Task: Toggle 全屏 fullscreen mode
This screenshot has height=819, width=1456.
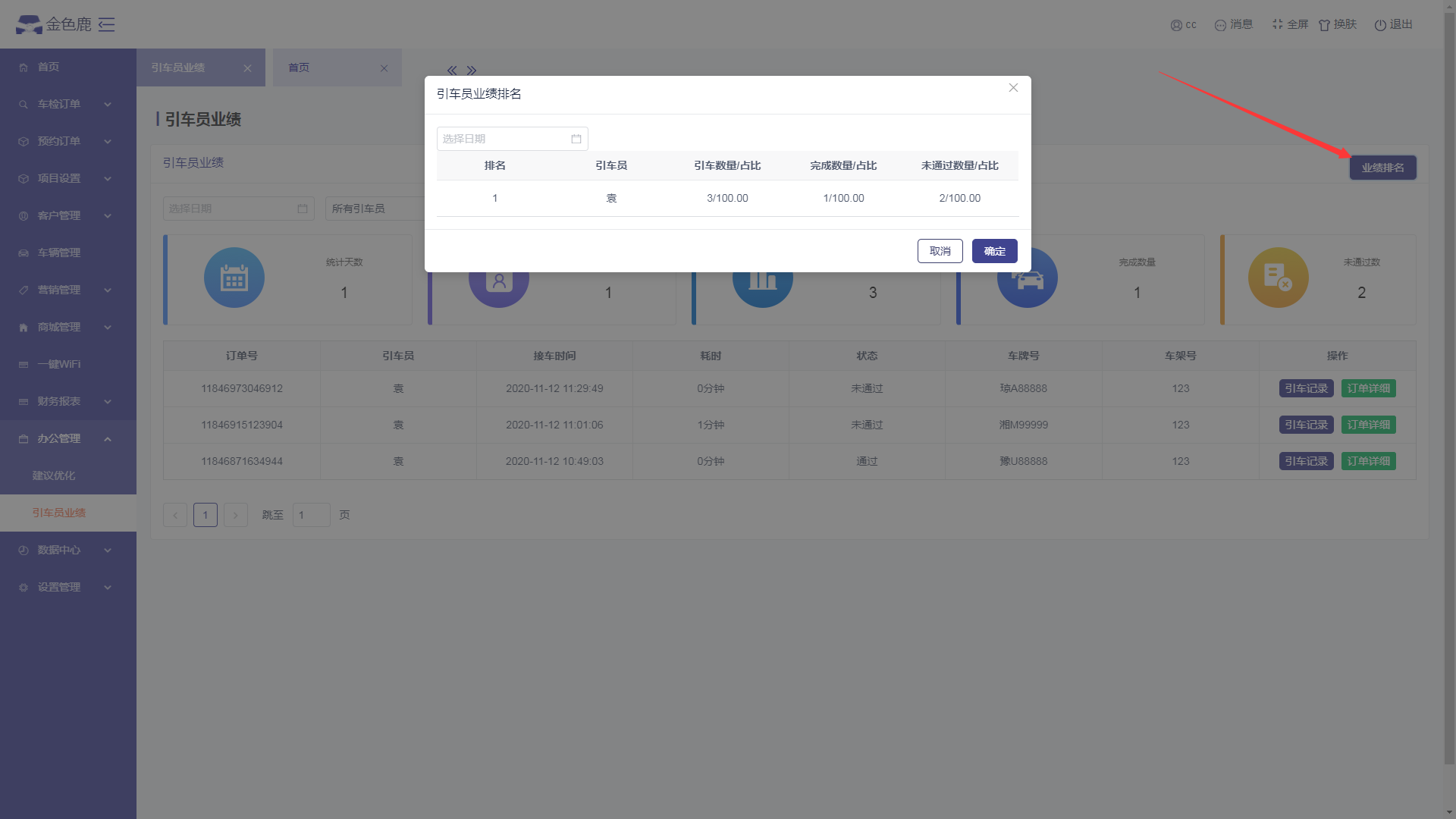Action: [1278, 24]
